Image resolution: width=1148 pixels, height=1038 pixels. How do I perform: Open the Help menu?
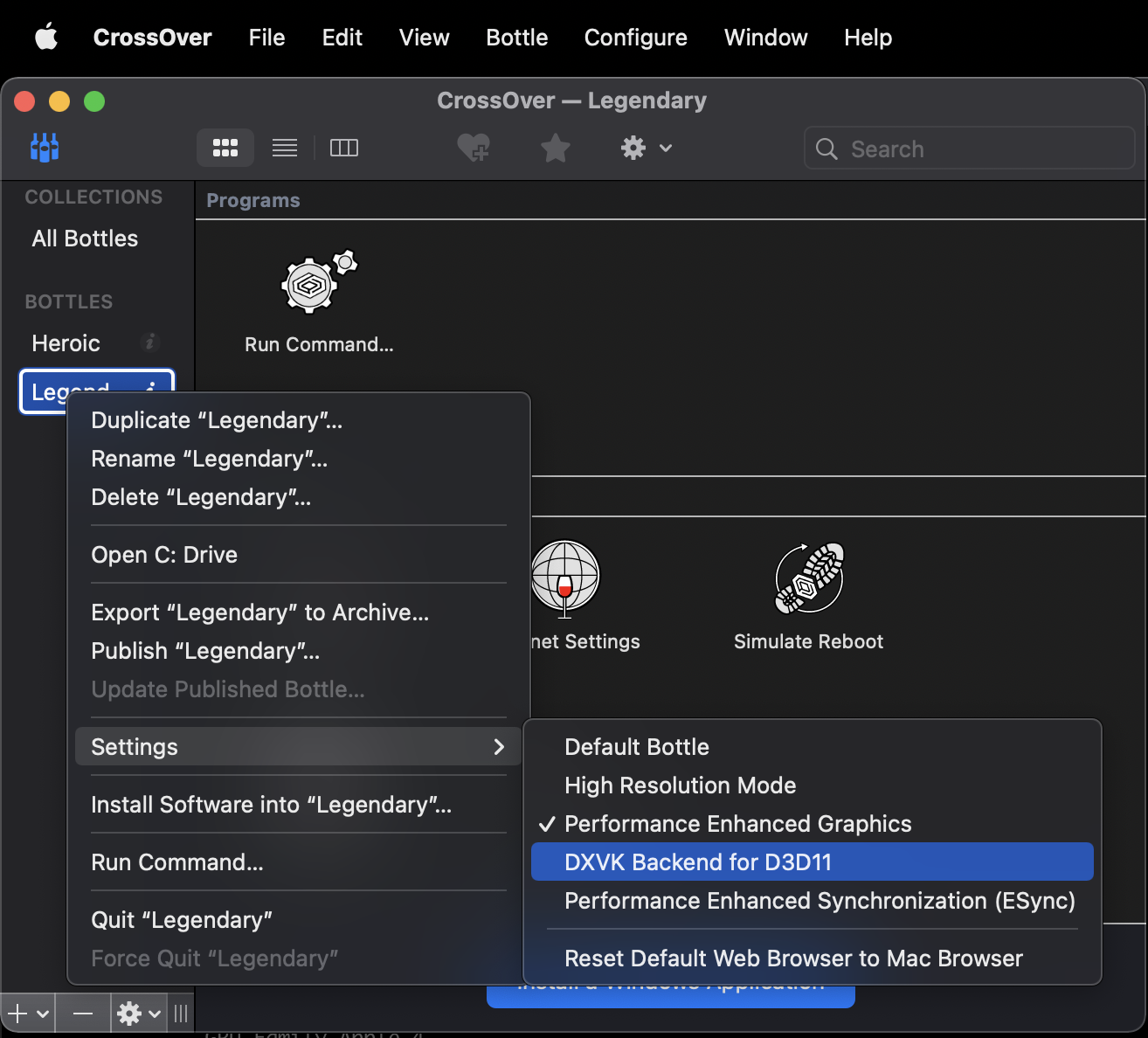pos(868,38)
